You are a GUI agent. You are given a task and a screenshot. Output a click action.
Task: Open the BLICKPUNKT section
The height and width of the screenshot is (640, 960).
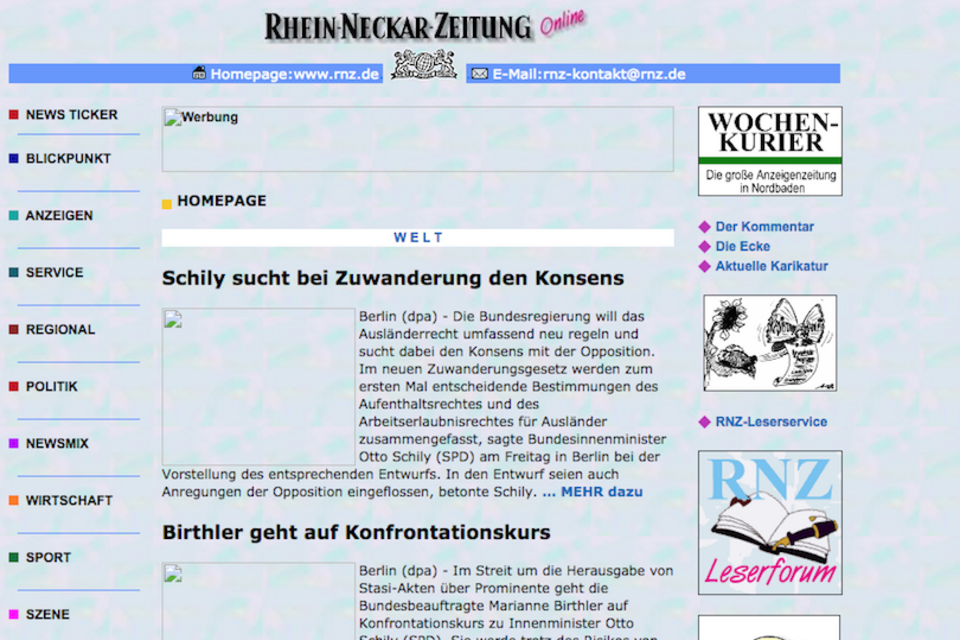coord(68,159)
